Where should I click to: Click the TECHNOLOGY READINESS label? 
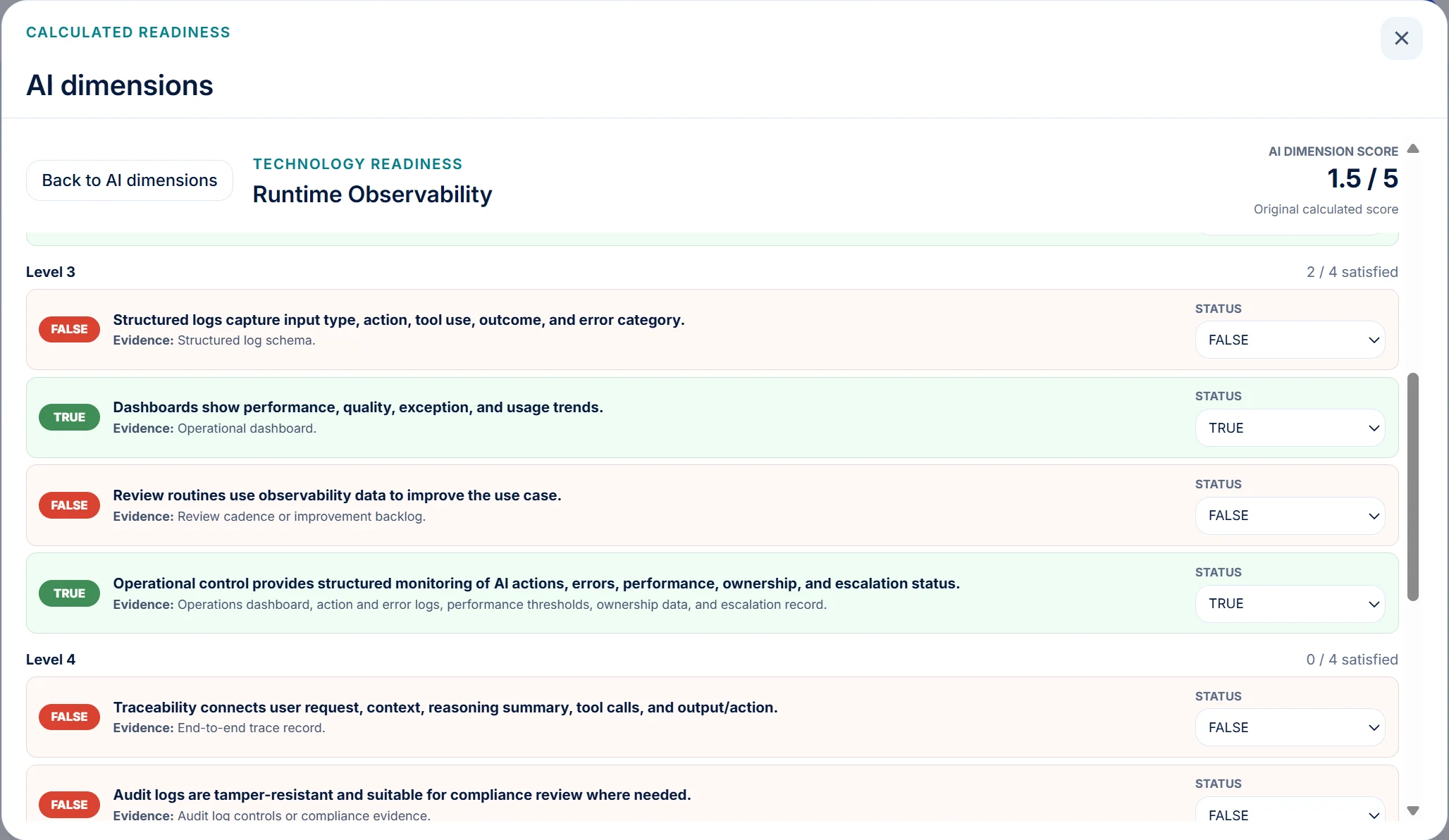pyautogui.click(x=357, y=164)
